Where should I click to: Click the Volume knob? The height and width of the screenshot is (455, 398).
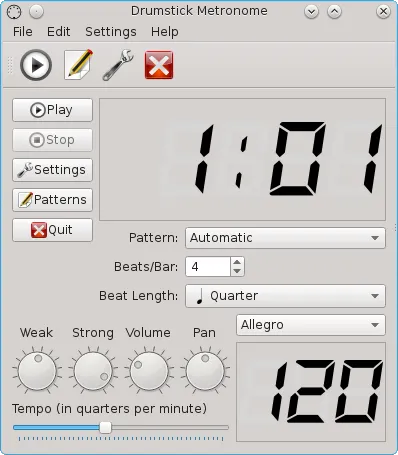(149, 371)
